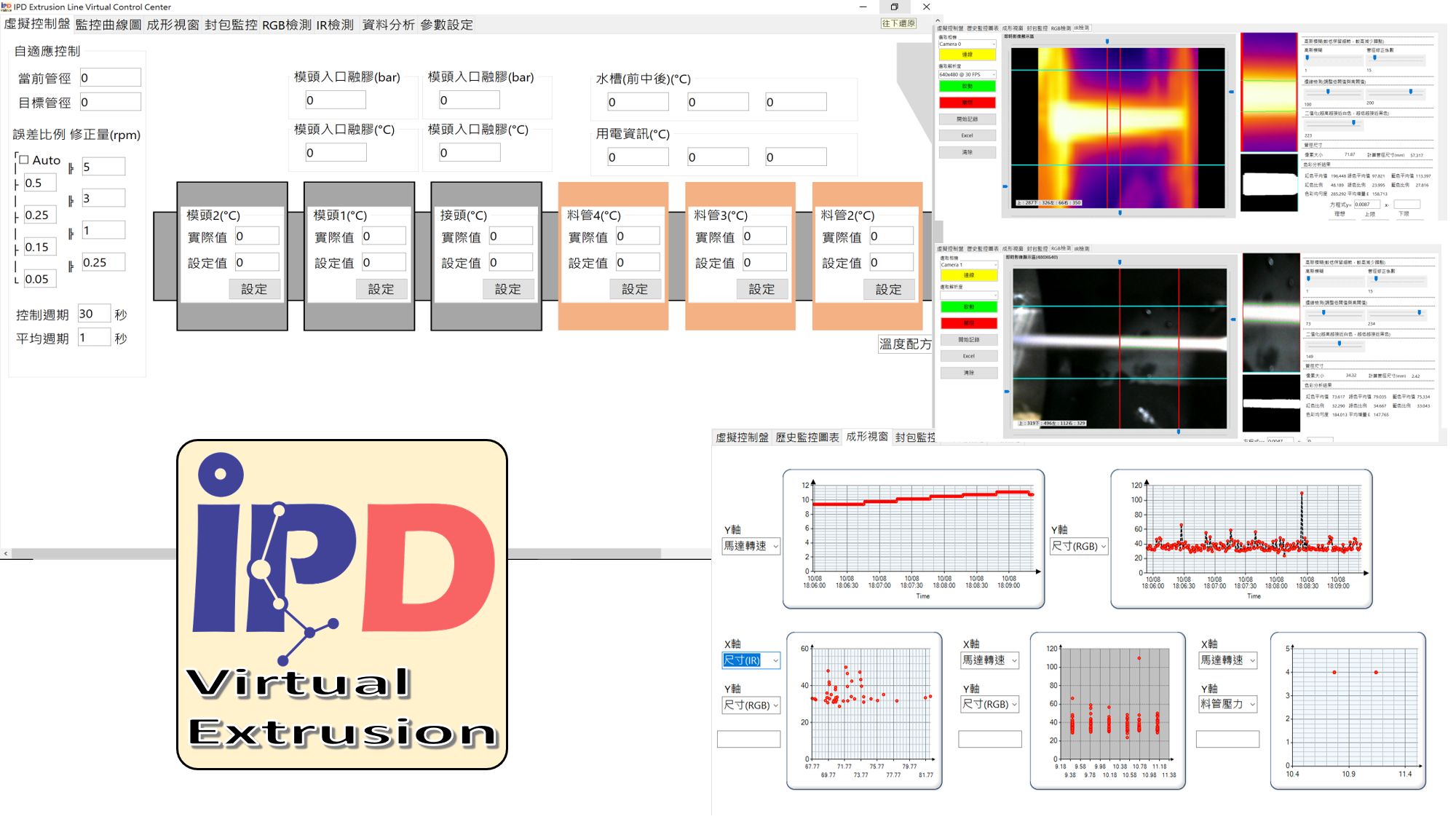Screen dimensions: 1456x819
Task: Click the IPD app icon in title bar
Action: coord(7,7)
